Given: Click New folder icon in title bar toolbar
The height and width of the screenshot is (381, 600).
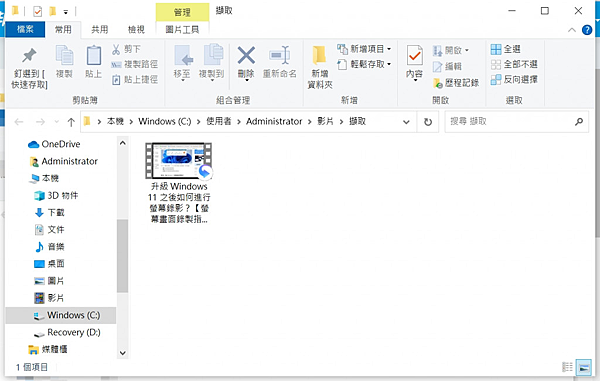Looking at the screenshot, I should (52, 11).
